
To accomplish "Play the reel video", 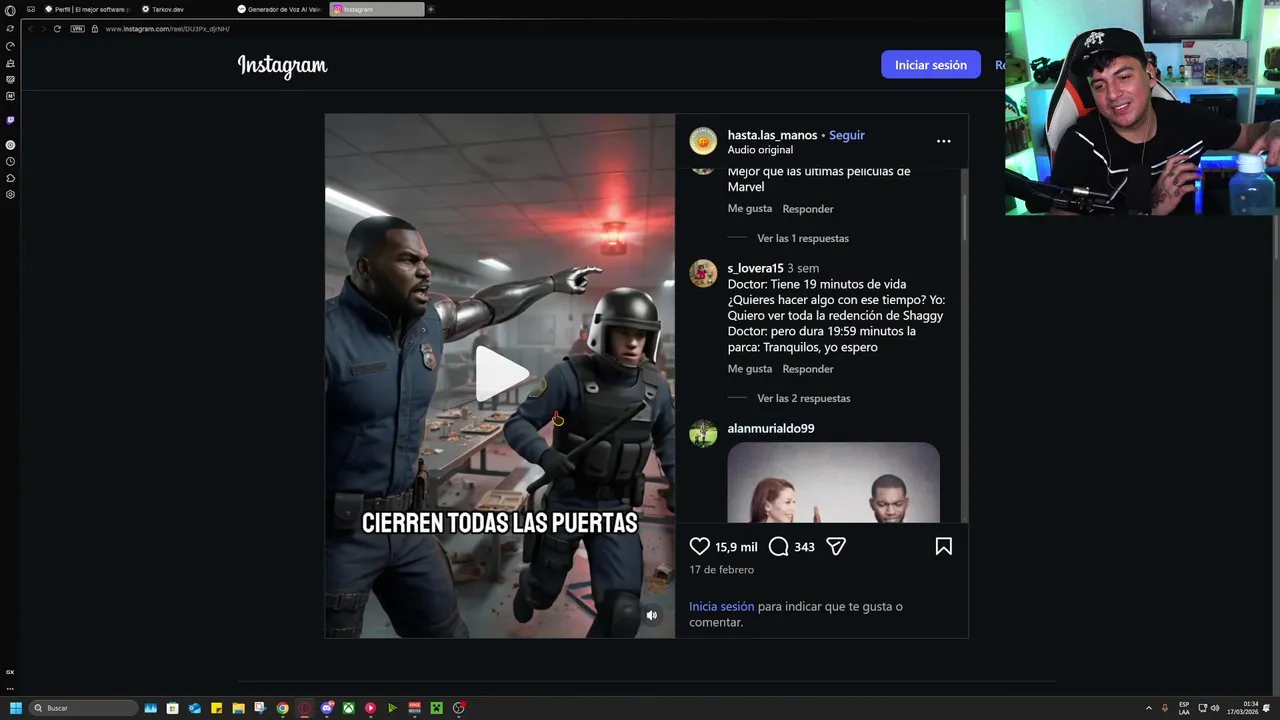I will (x=501, y=374).
